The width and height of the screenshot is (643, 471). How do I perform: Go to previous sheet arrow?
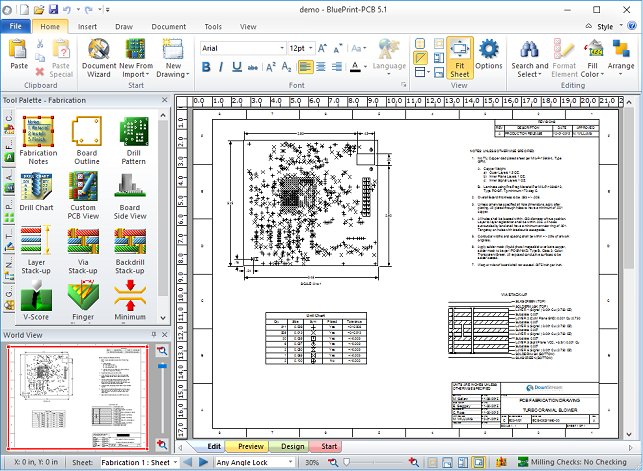(x=188, y=462)
